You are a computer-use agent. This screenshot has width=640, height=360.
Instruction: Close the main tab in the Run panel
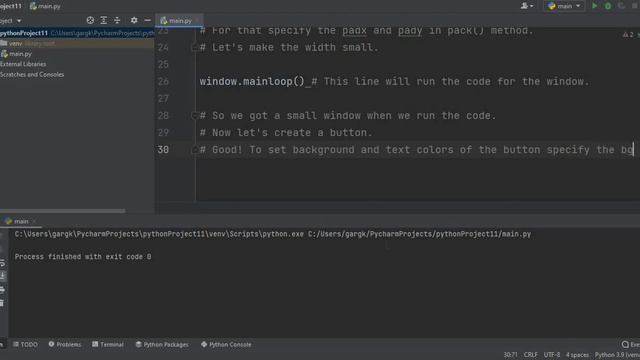point(34,221)
